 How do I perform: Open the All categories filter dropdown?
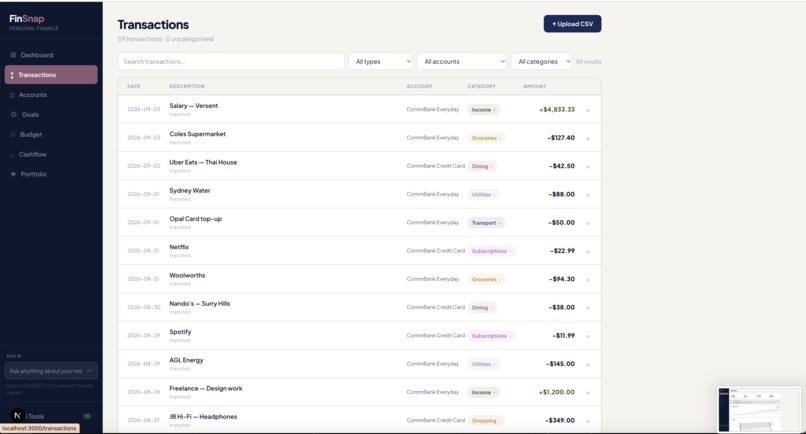pos(541,62)
